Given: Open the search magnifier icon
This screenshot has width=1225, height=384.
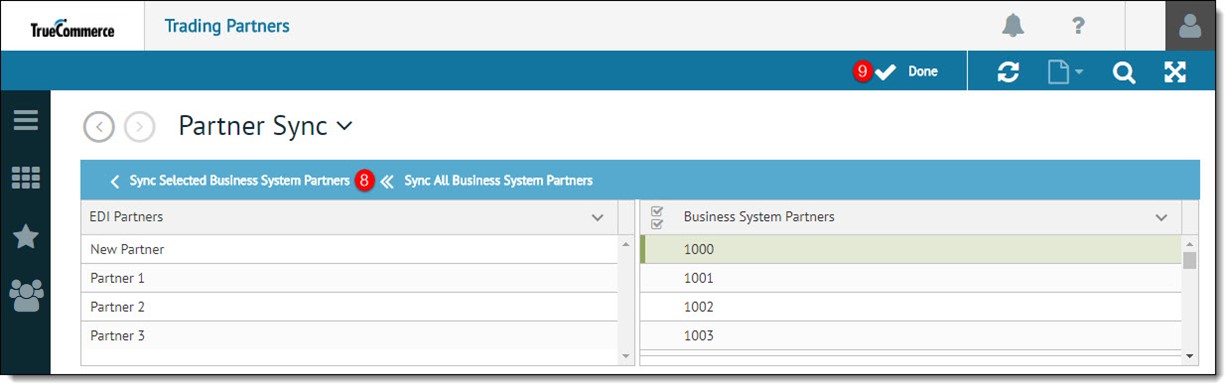Looking at the screenshot, I should 1124,72.
